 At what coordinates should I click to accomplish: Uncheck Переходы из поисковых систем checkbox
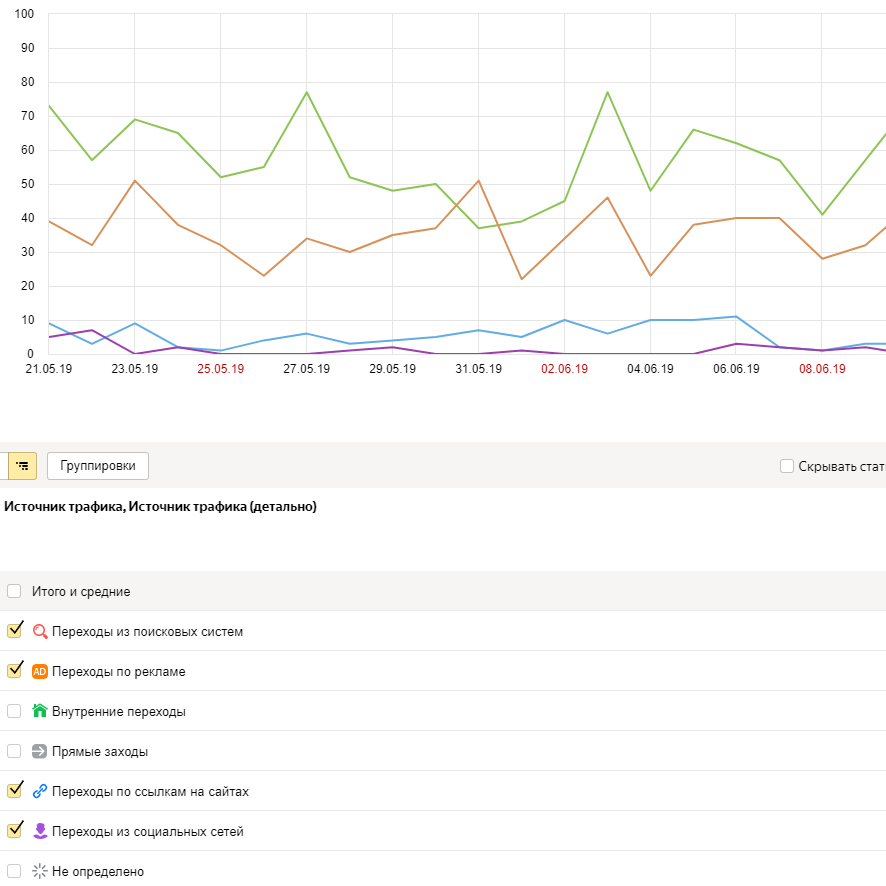click(x=14, y=631)
